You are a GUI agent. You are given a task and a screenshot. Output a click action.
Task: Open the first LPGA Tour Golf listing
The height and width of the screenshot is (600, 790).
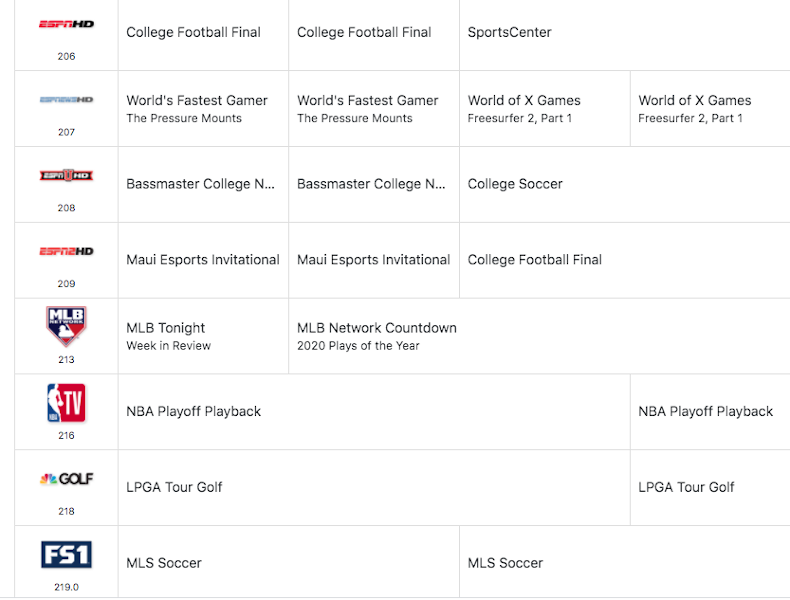click(x=174, y=487)
